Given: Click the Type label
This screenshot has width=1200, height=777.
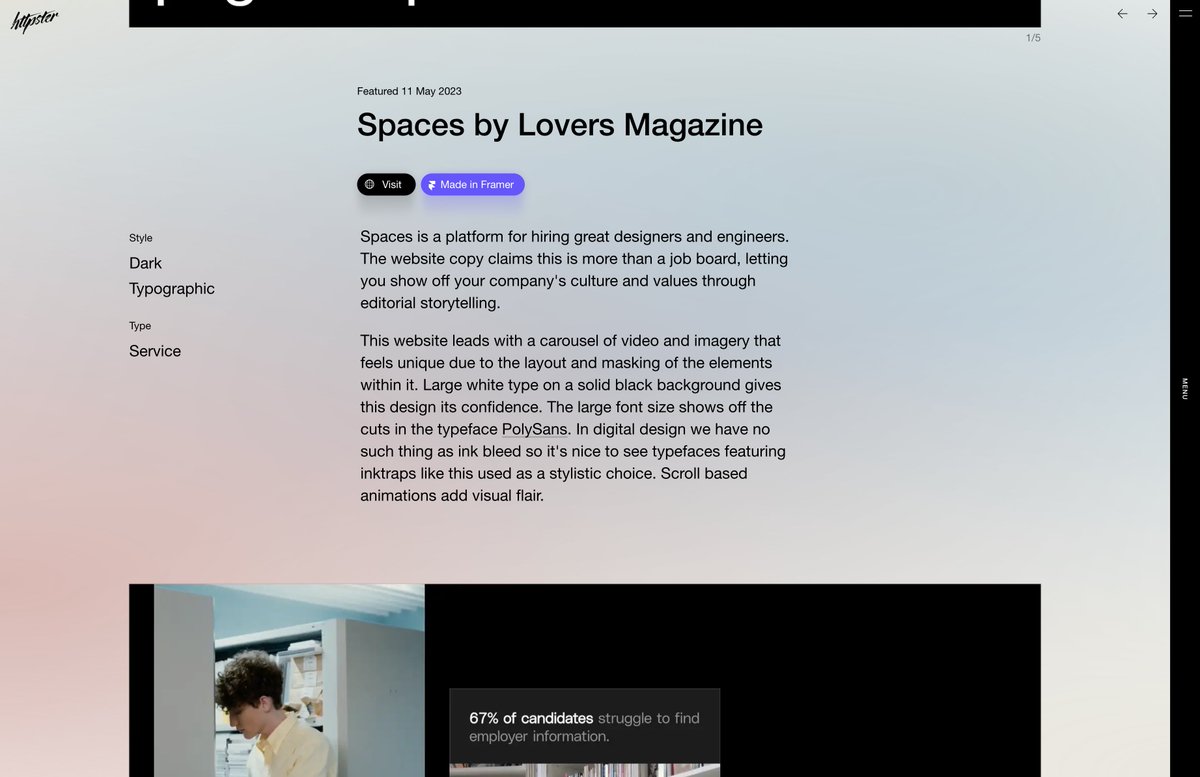Looking at the screenshot, I should pyautogui.click(x=140, y=326).
